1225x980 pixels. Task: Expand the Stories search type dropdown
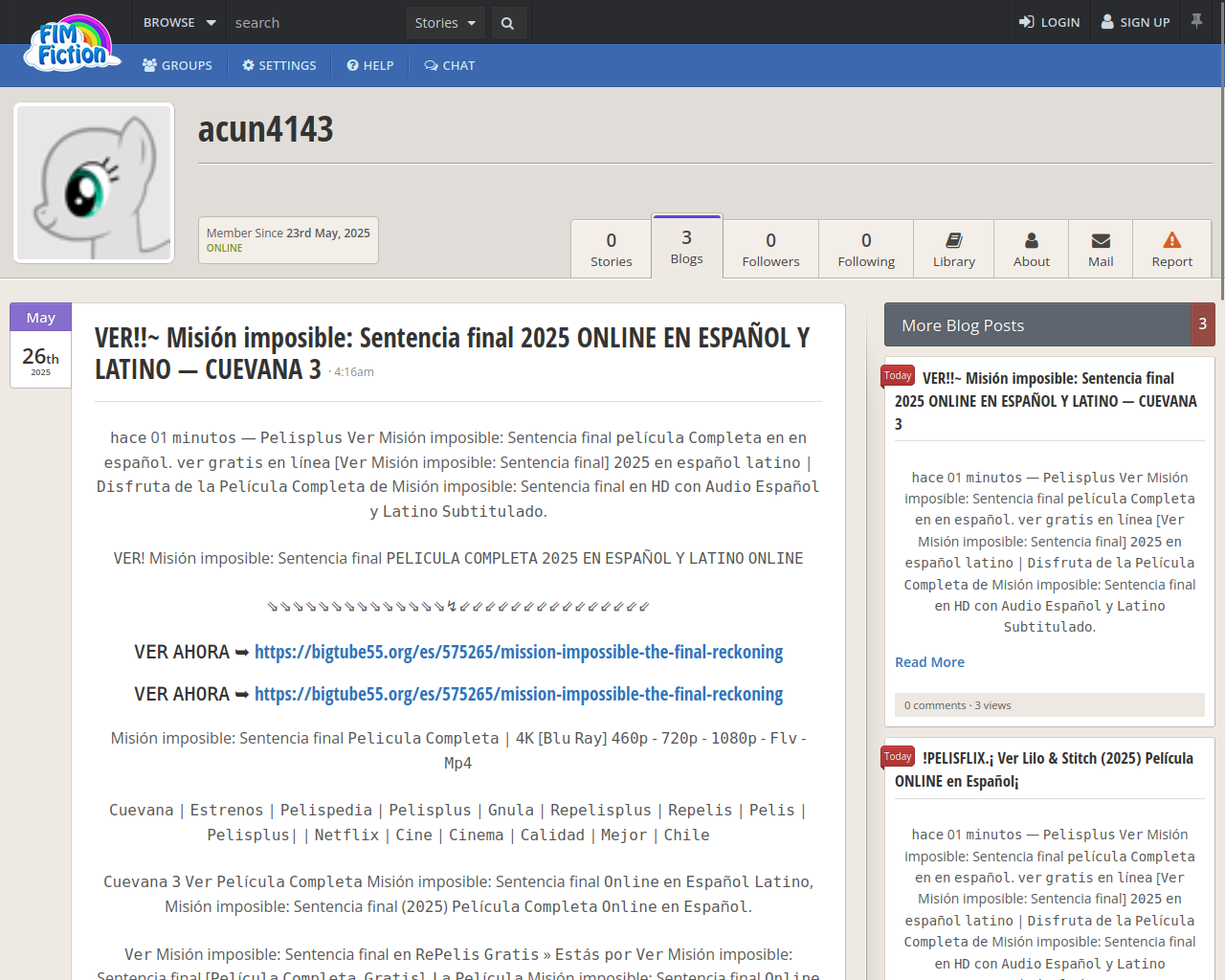(445, 23)
